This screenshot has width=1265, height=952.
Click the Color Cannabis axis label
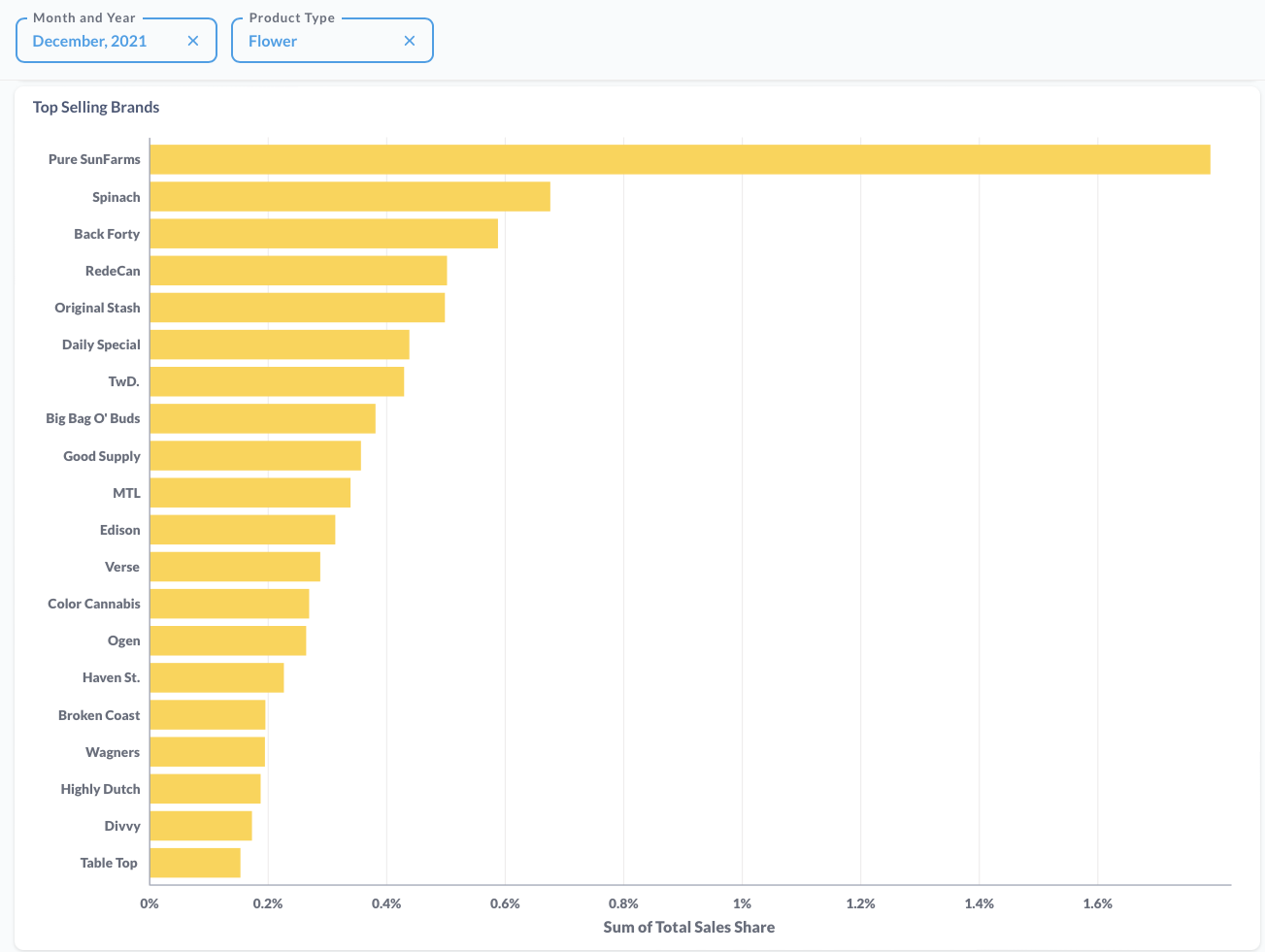pyautogui.click(x=94, y=604)
